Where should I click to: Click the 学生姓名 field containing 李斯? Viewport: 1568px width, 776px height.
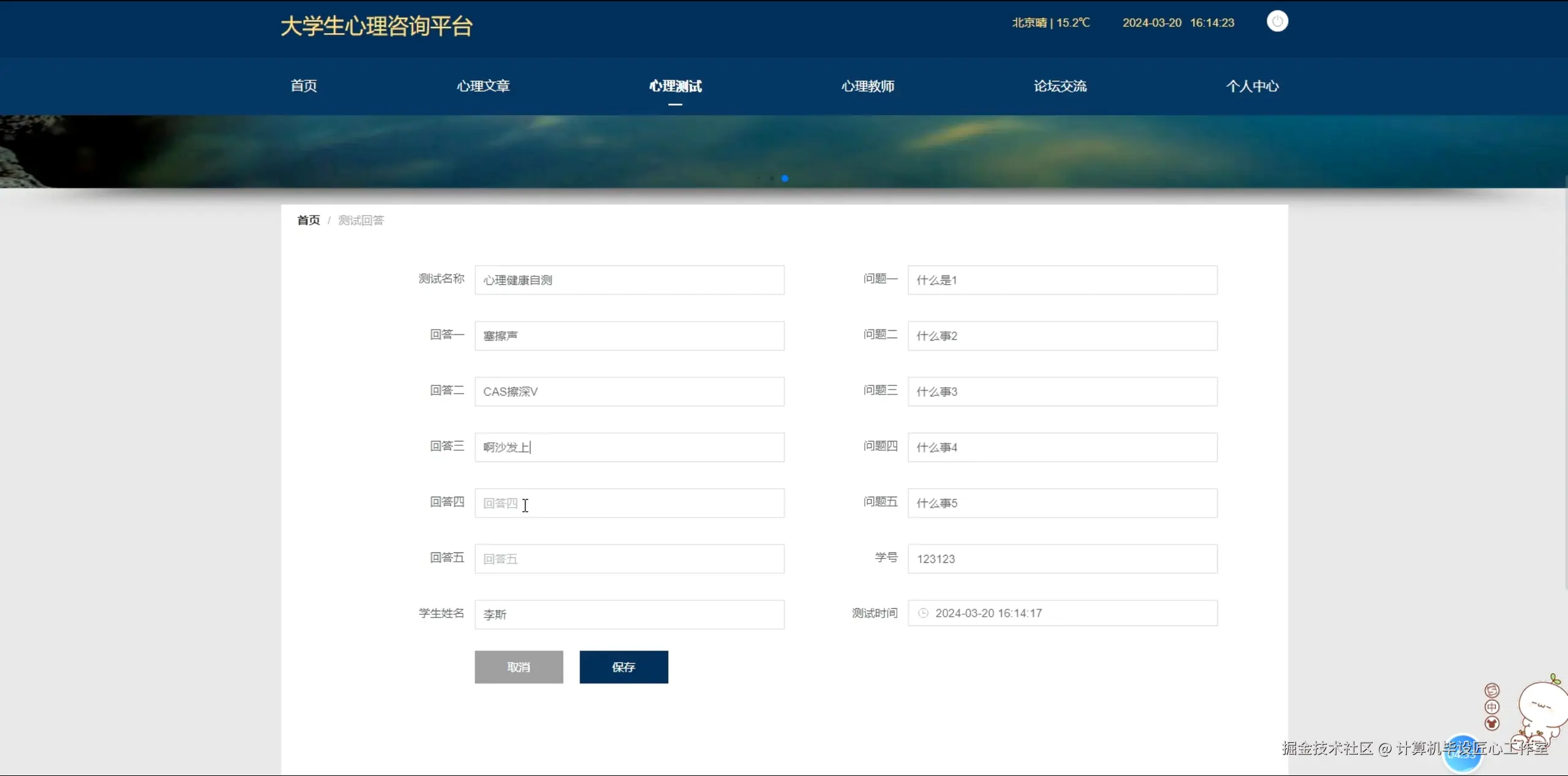(x=629, y=614)
